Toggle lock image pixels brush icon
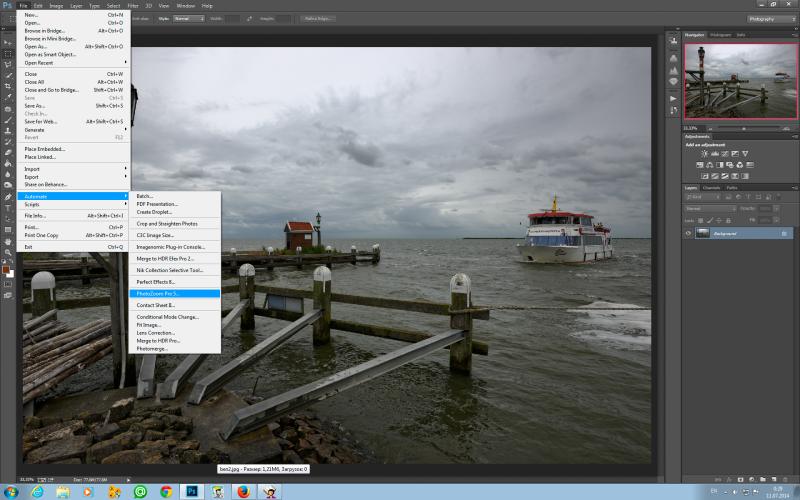The image size is (800, 500). pos(710,220)
